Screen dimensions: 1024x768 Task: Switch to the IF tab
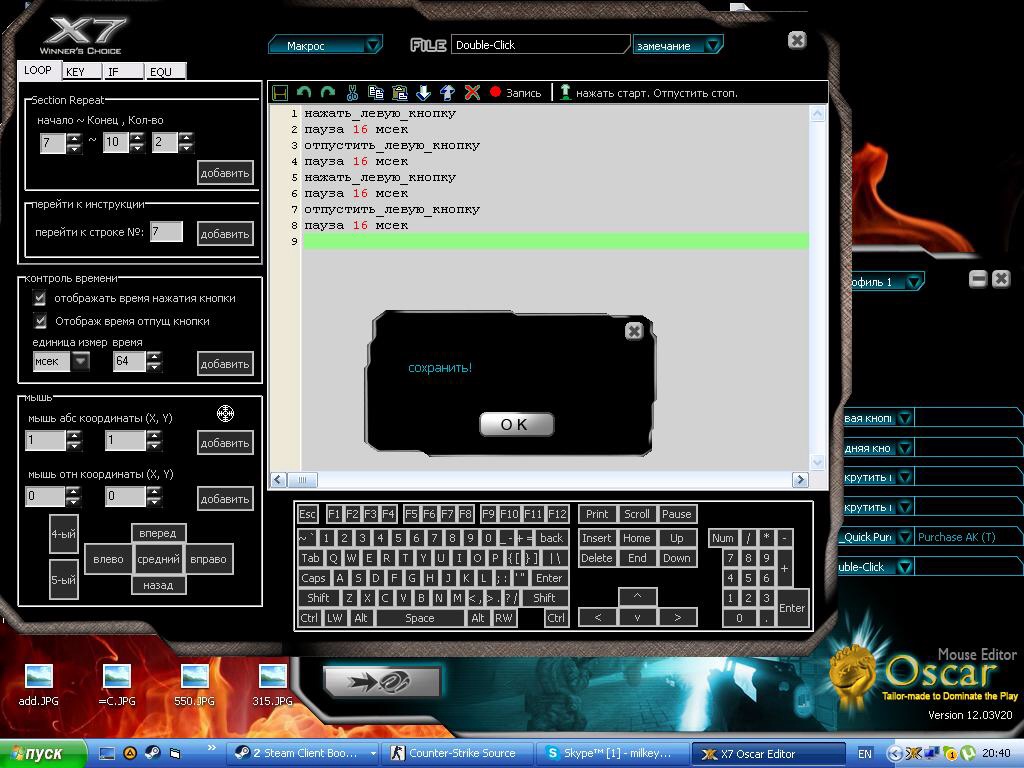124,72
